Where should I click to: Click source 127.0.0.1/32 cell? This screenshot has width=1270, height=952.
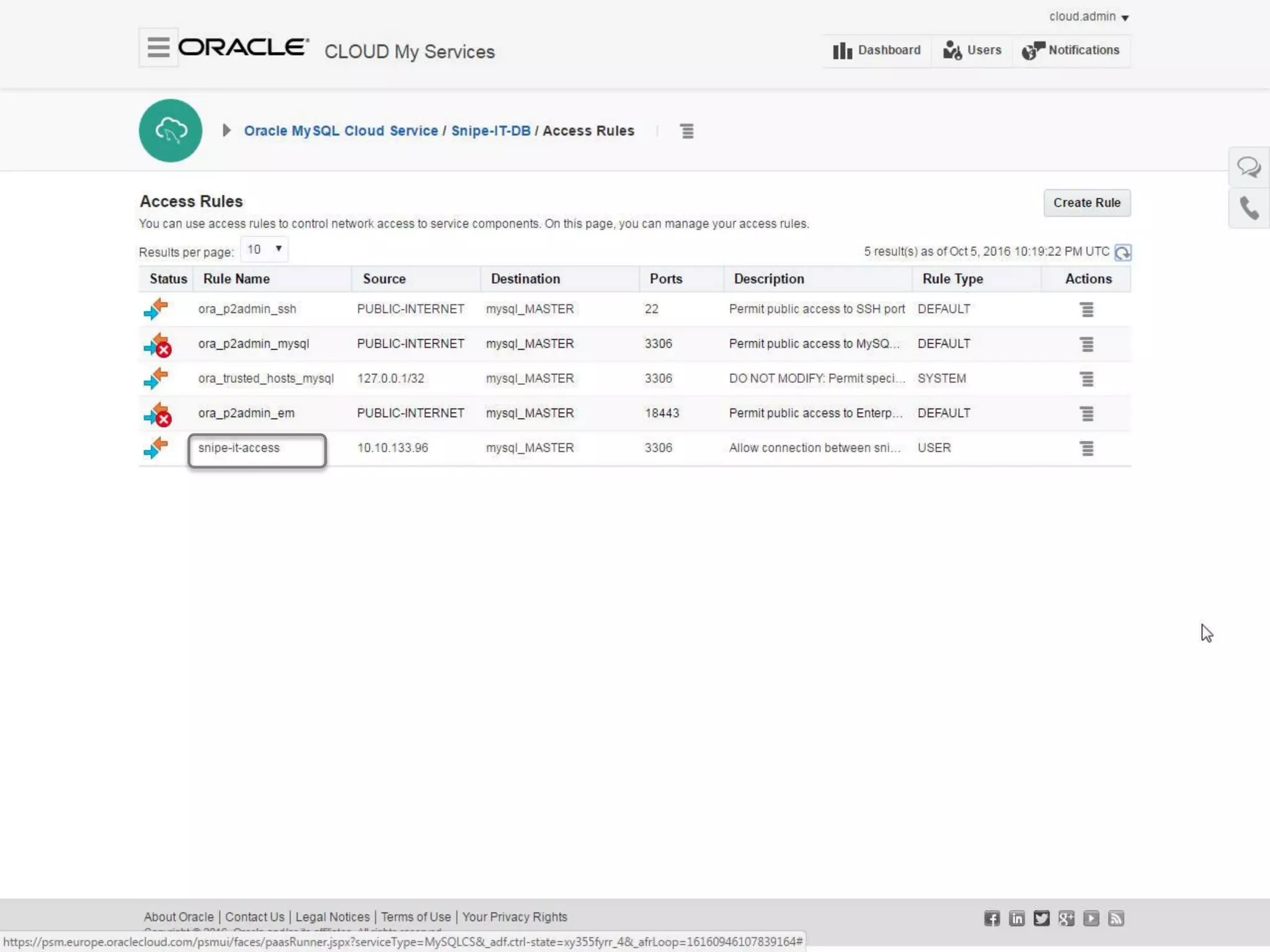(391, 379)
